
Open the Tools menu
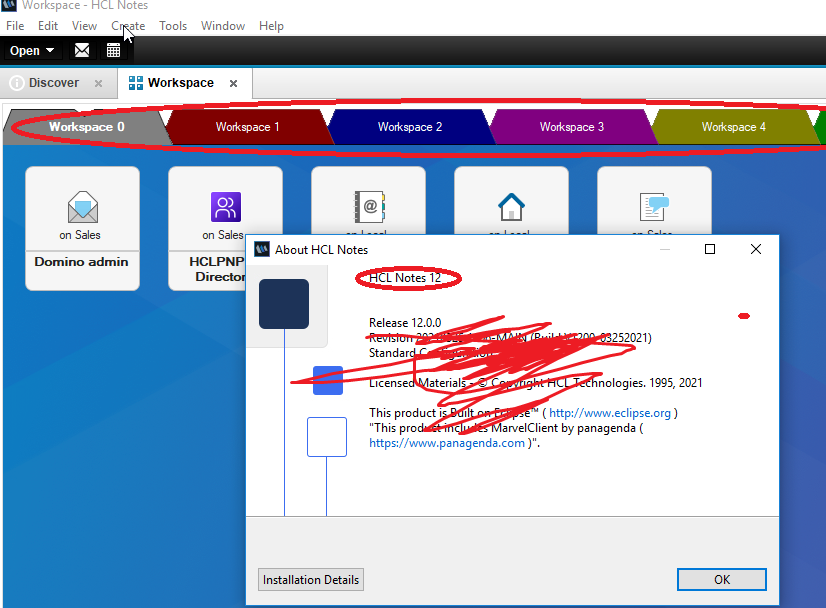pos(173,26)
